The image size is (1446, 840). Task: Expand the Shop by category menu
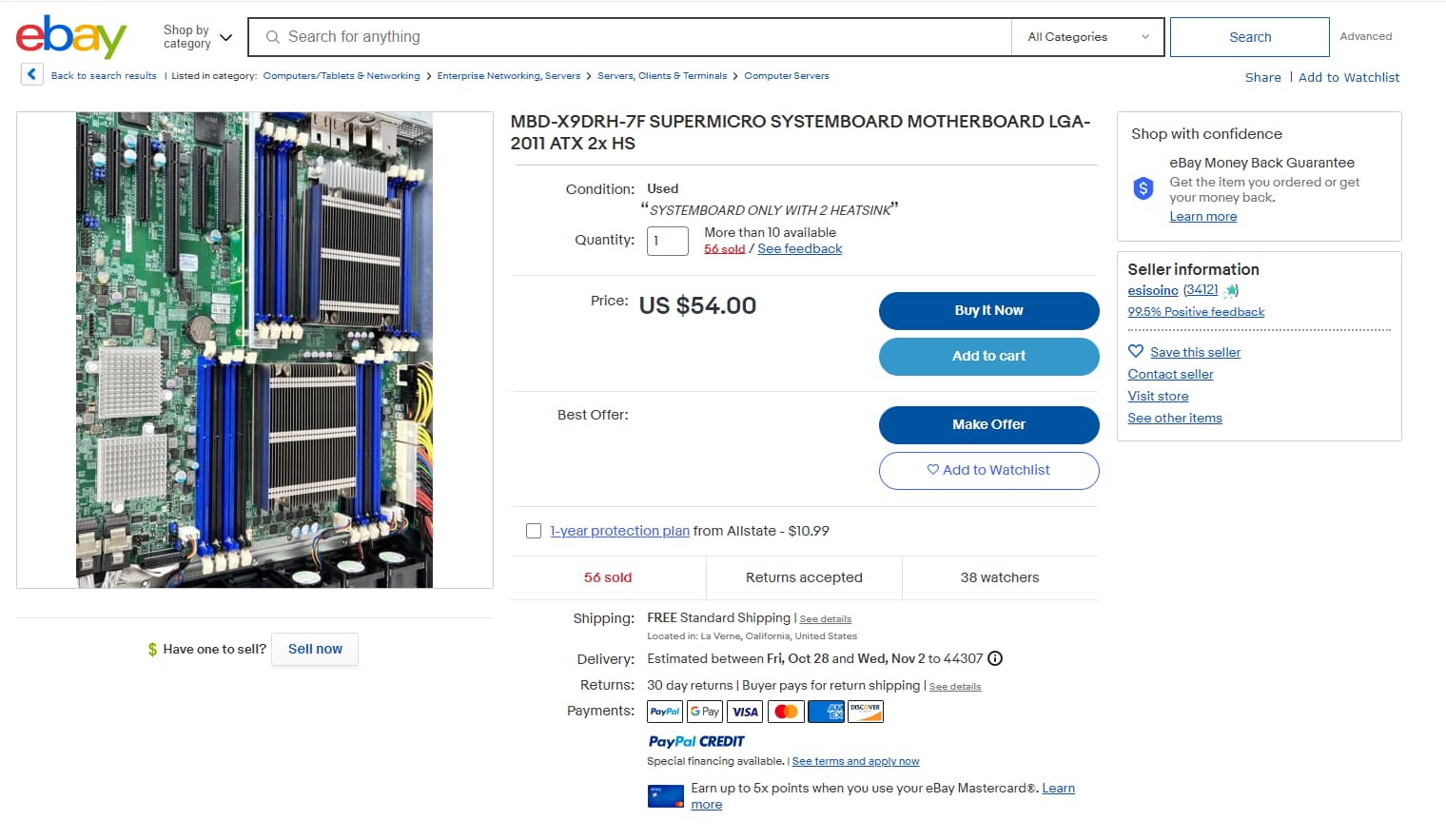click(198, 37)
